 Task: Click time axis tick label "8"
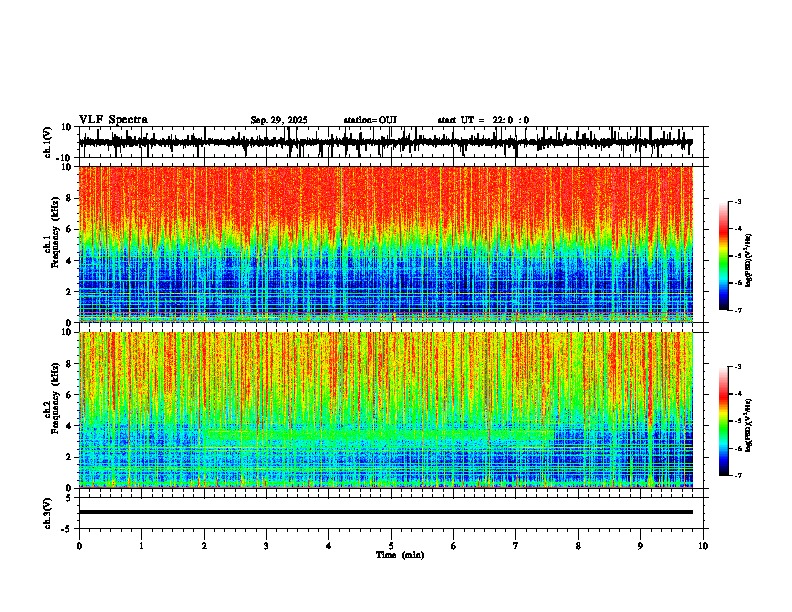pyautogui.click(x=578, y=546)
